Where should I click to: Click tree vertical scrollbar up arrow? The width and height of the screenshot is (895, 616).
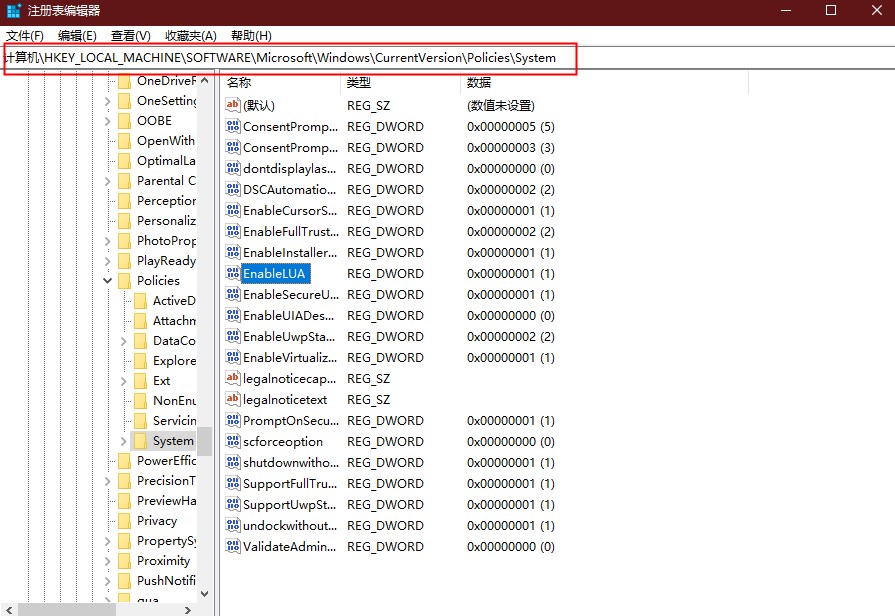point(204,81)
